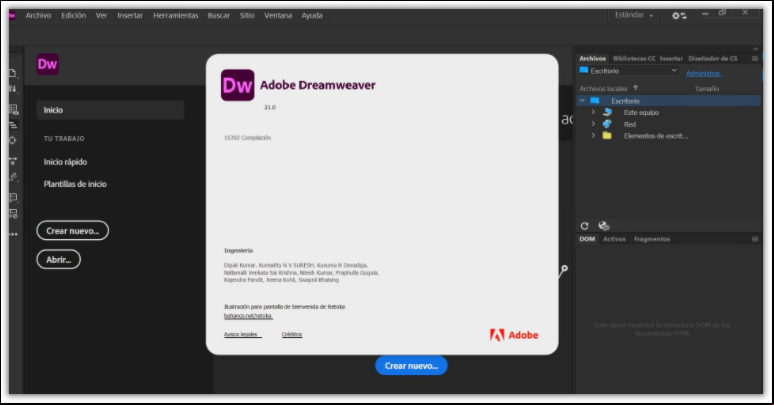The width and height of the screenshot is (774, 405).
Task: Click the Refresh icon in Archivos panel
Action: (x=584, y=226)
